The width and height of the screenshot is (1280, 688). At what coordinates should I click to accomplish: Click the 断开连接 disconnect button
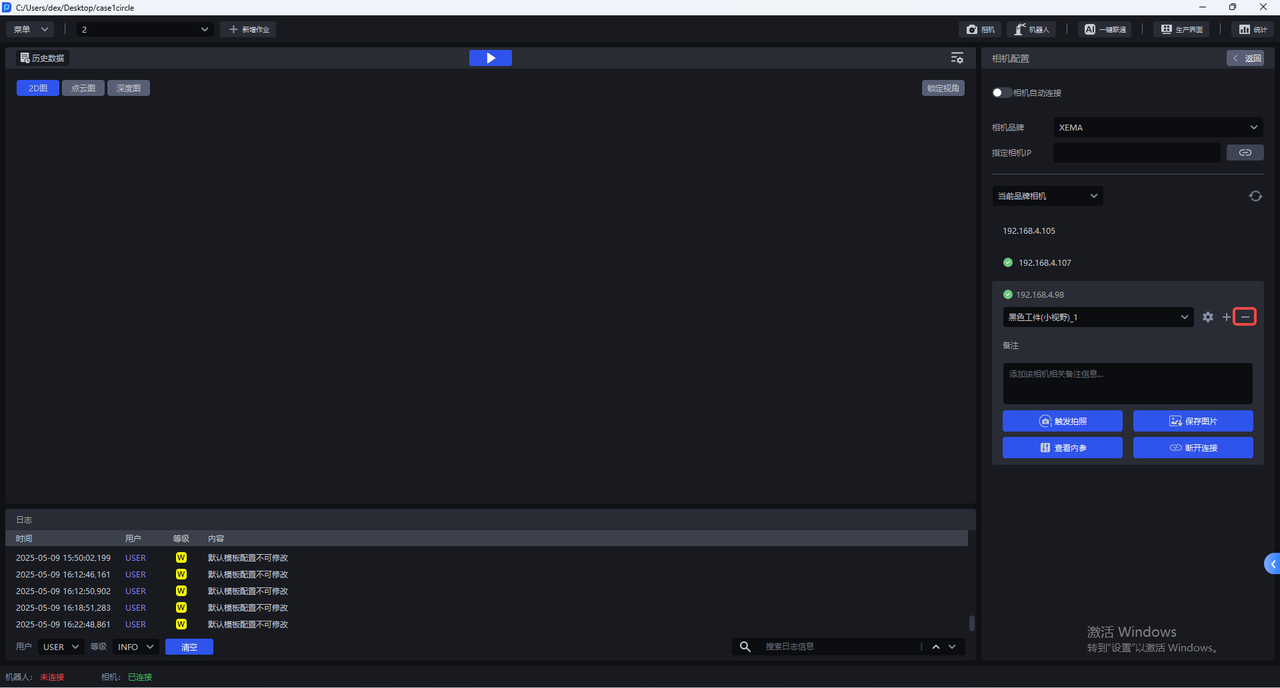click(1192, 448)
